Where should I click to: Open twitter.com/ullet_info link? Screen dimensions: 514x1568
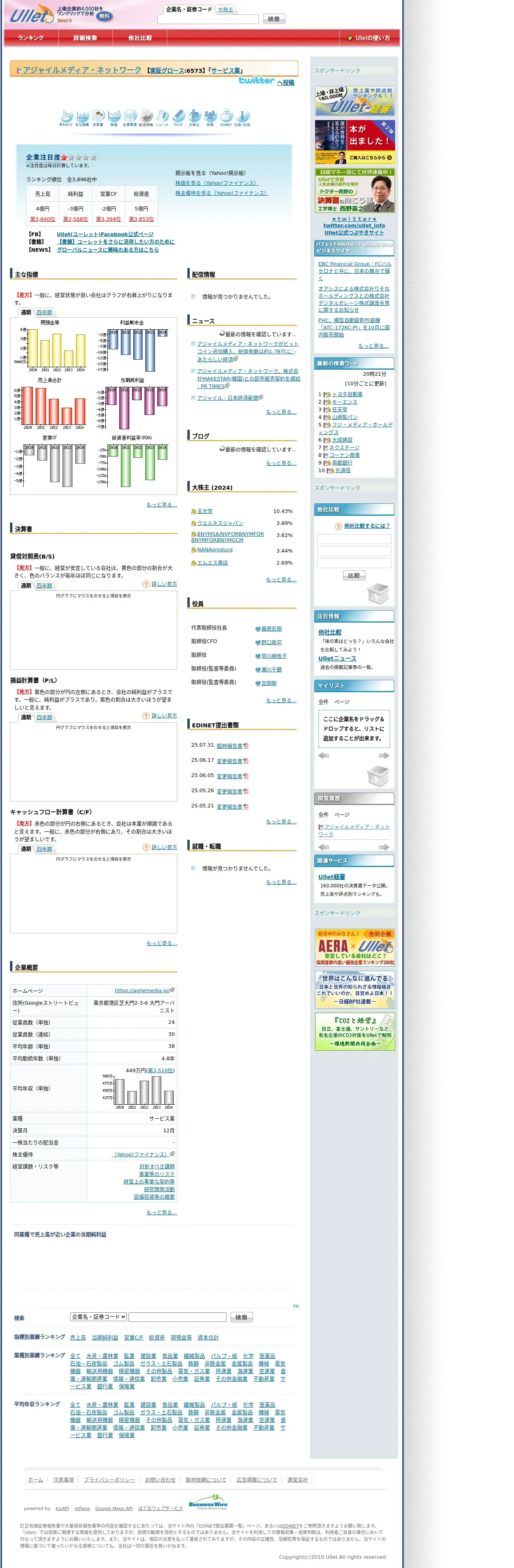(x=354, y=225)
